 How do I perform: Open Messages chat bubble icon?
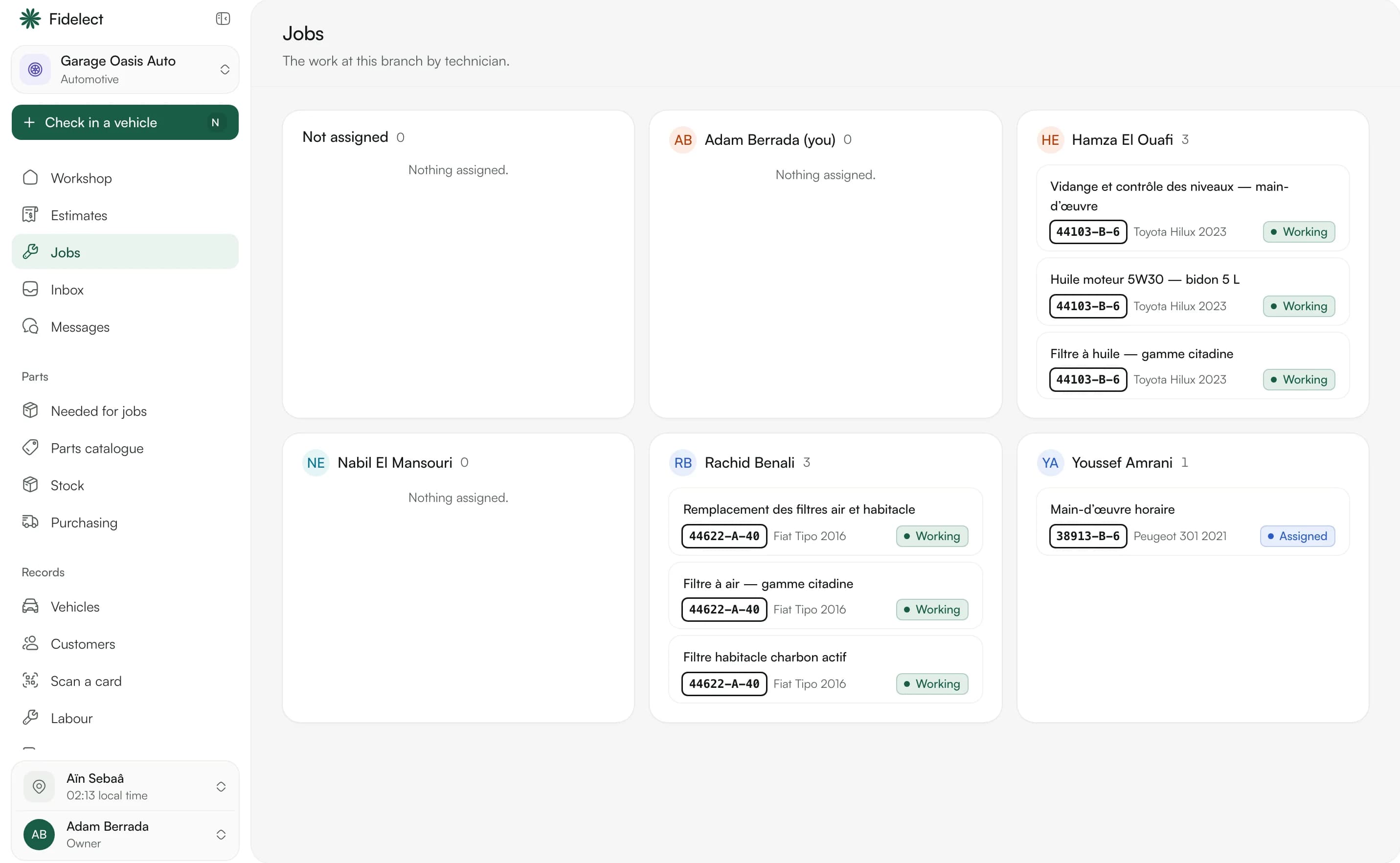pyautogui.click(x=30, y=326)
